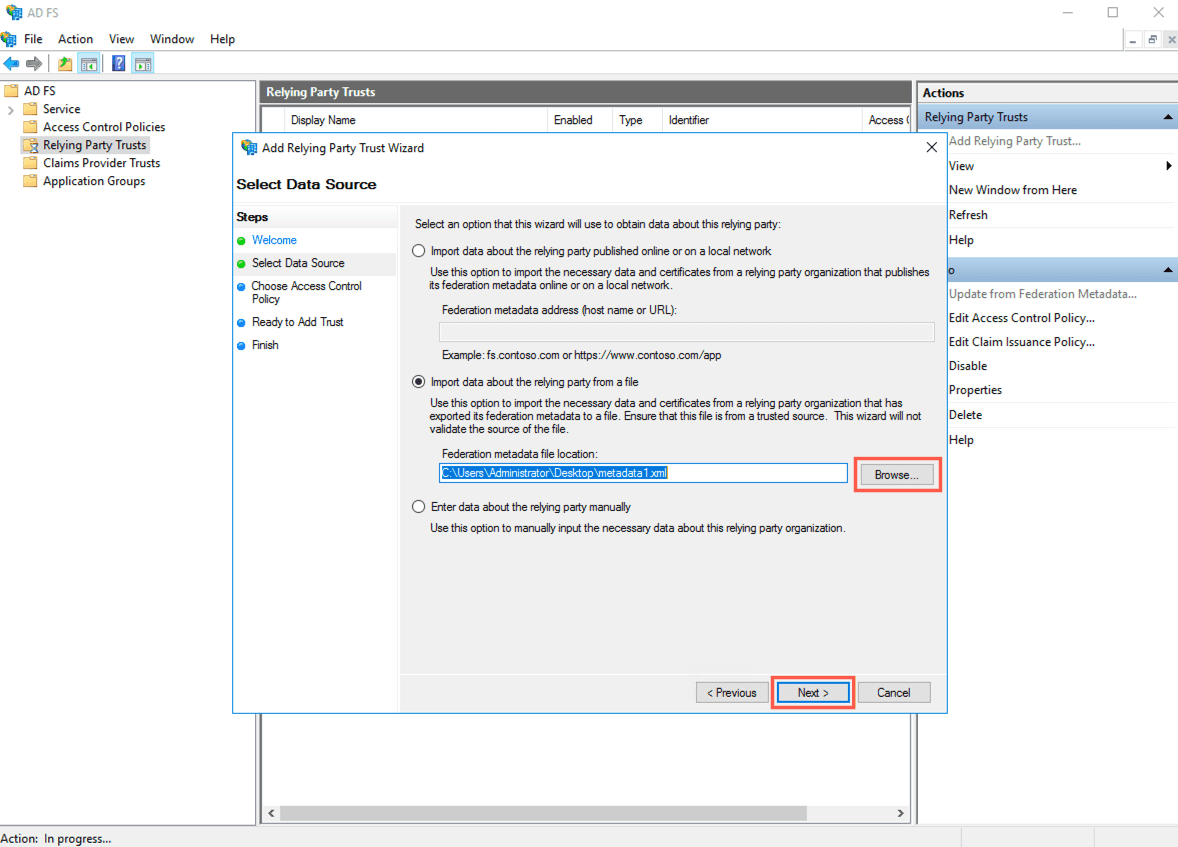The height and width of the screenshot is (847, 1178).
Task: Open the Window menu
Action: point(172,39)
